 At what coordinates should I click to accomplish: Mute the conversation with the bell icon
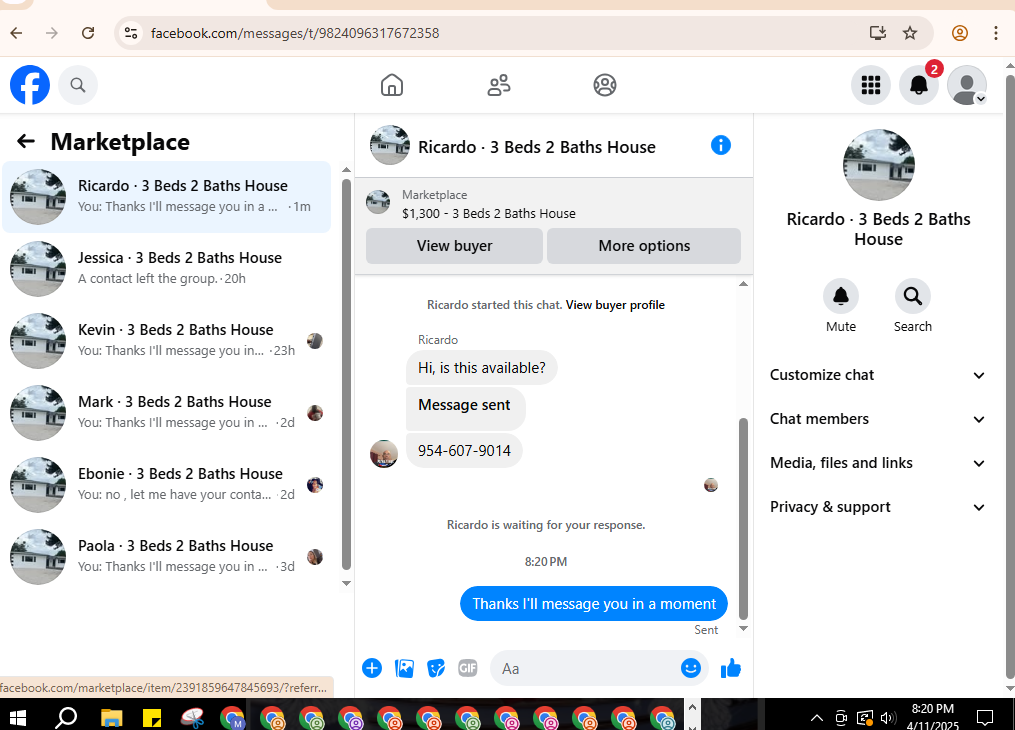[x=841, y=296]
